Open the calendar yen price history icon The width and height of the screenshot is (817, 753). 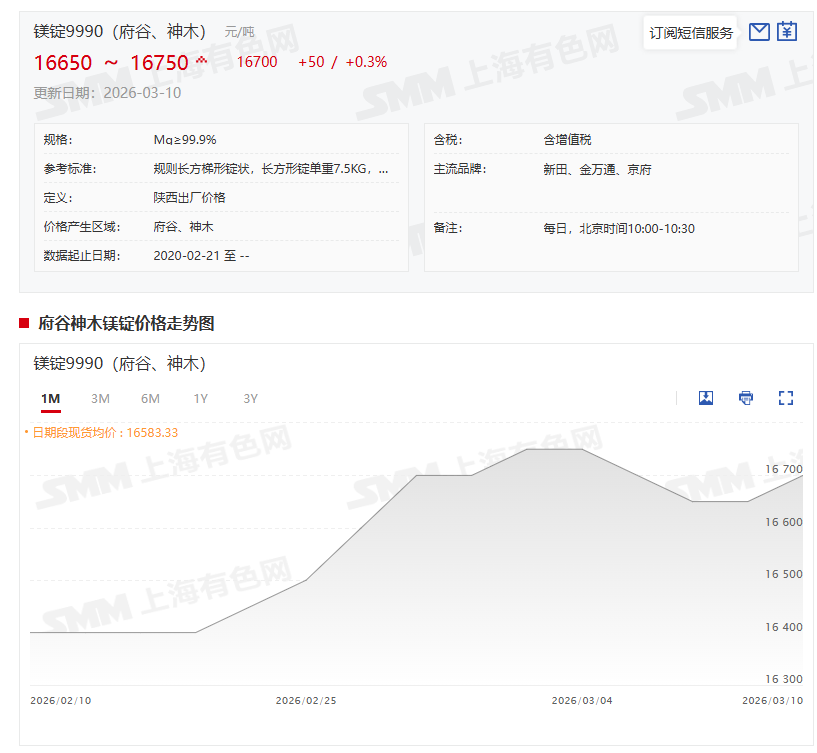pyautogui.click(x=787, y=32)
